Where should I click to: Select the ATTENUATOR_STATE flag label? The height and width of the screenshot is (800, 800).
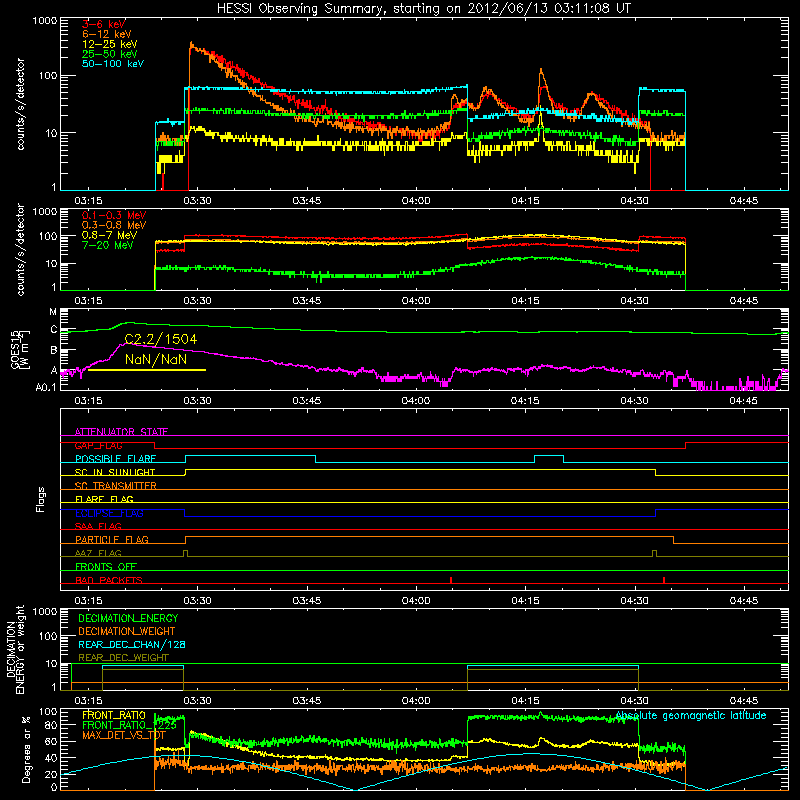click(121, 432)
